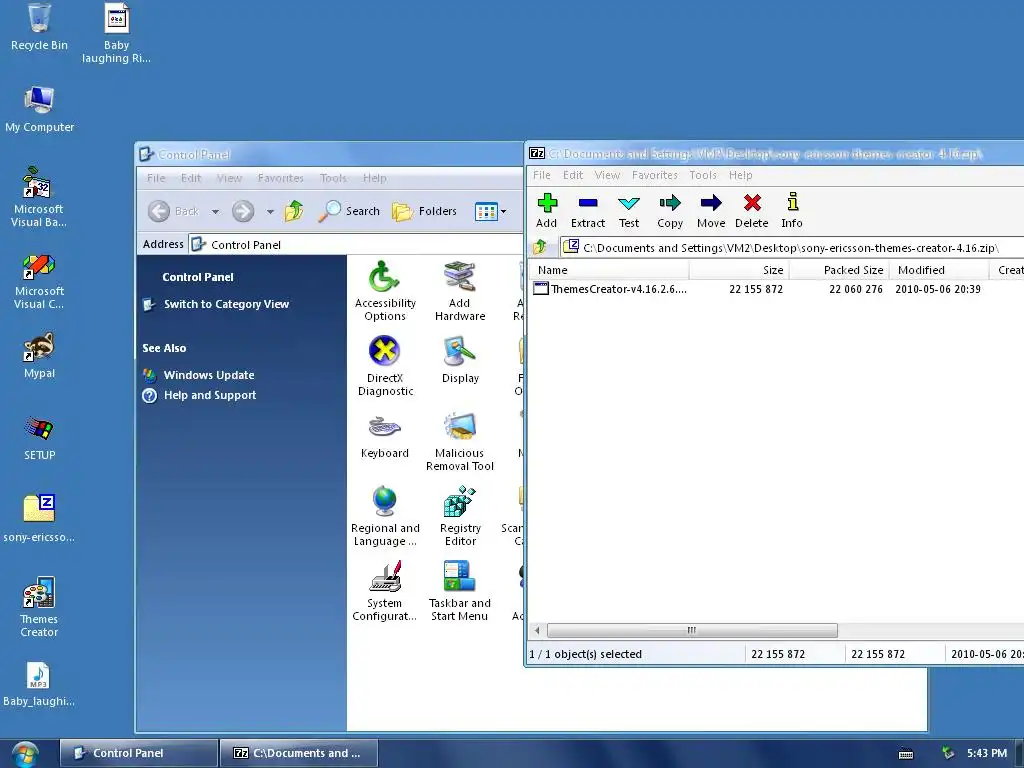
Task: Open Help menu in 7-Zip window
Action: tap(741, 175)
